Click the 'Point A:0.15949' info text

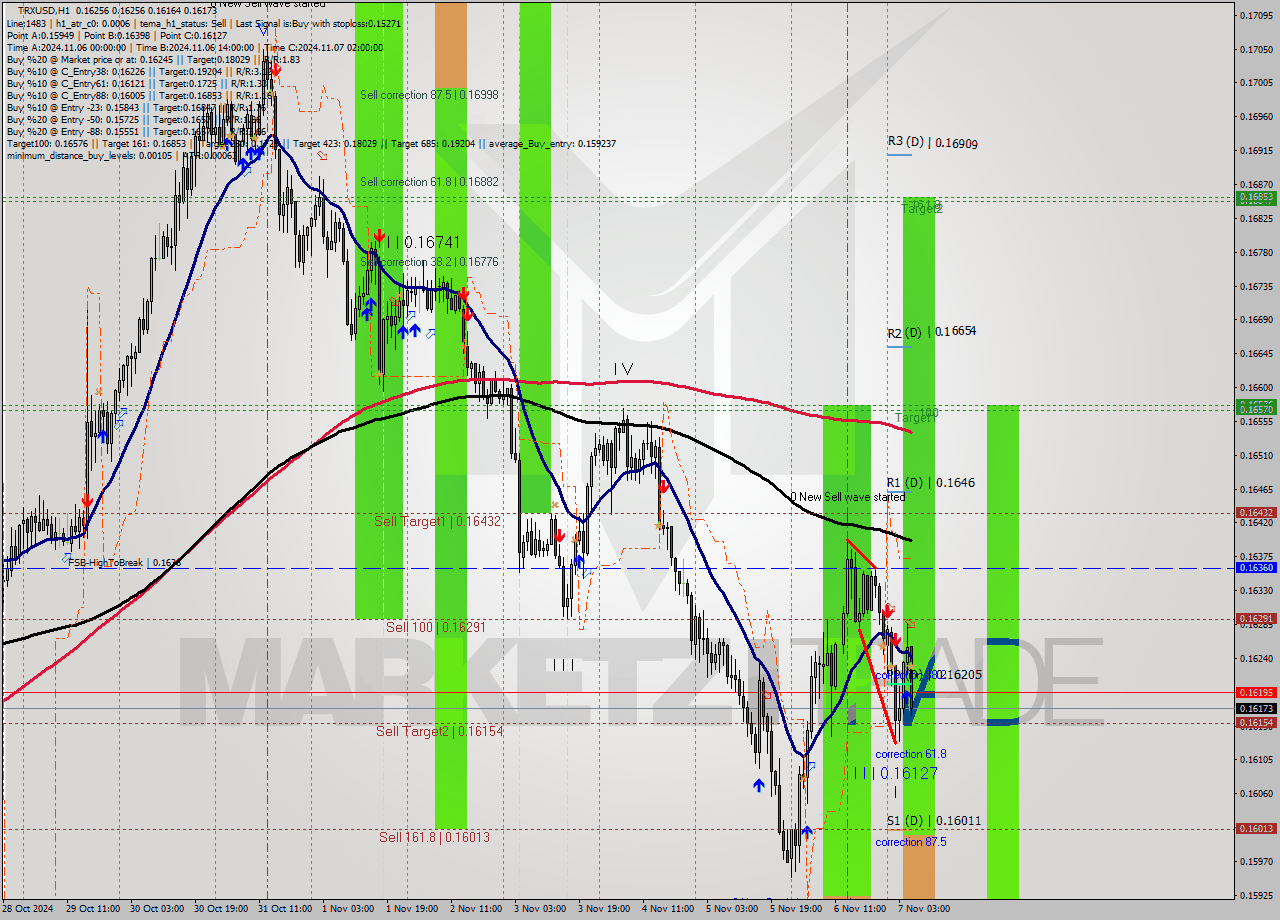point(39,35)
